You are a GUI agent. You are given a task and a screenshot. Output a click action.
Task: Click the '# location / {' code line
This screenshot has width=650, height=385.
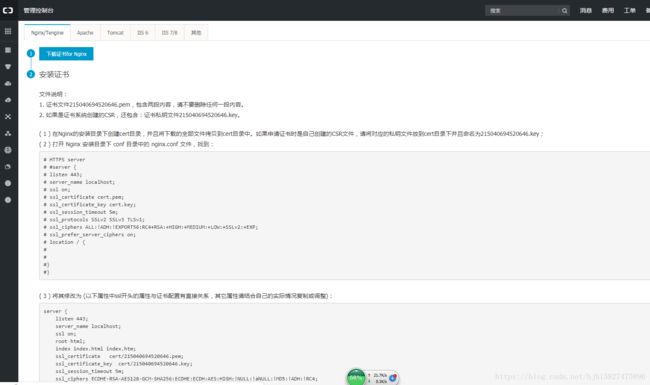click(64, 242)
